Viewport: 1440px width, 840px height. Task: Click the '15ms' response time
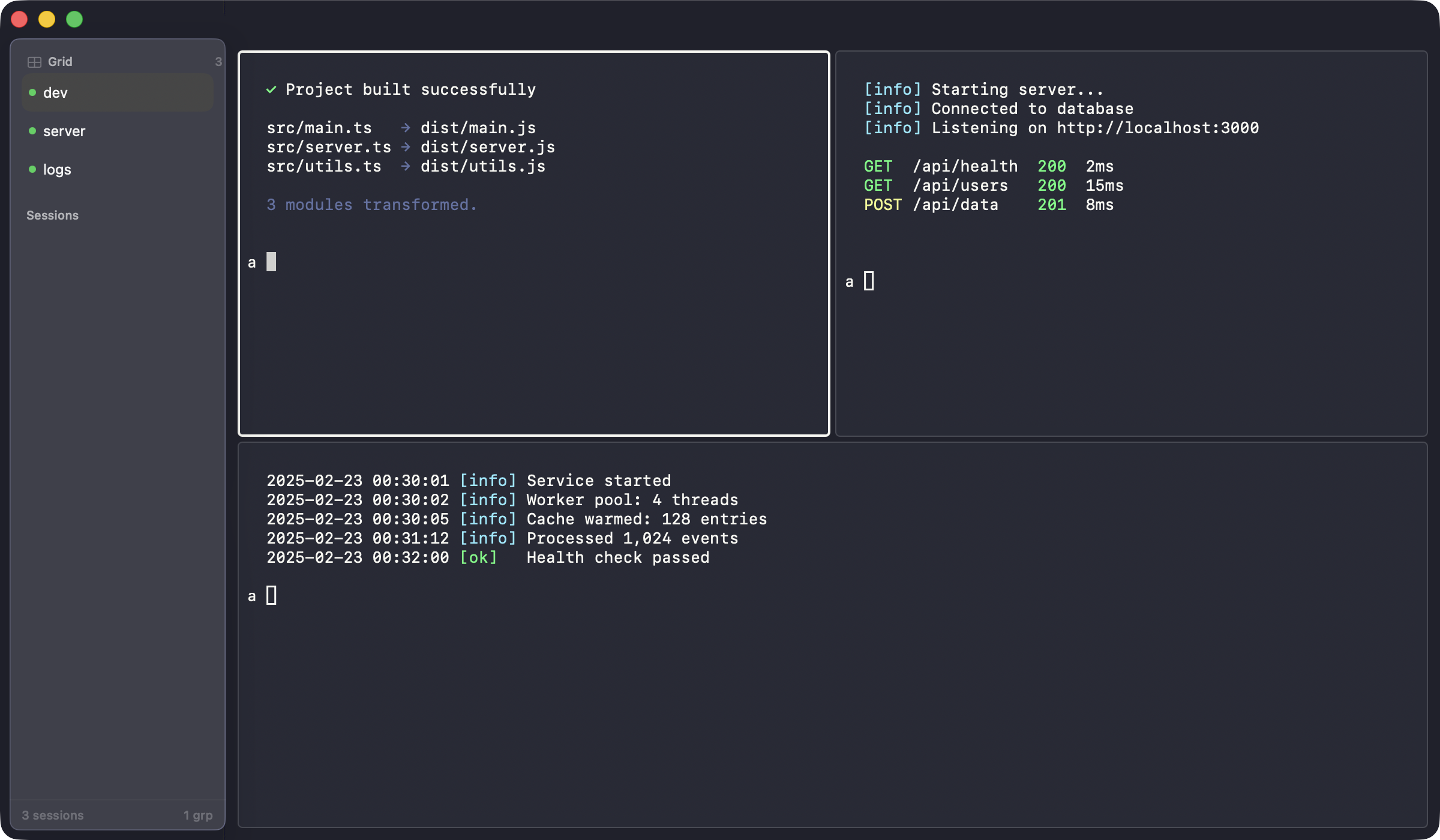point(1105,185)
